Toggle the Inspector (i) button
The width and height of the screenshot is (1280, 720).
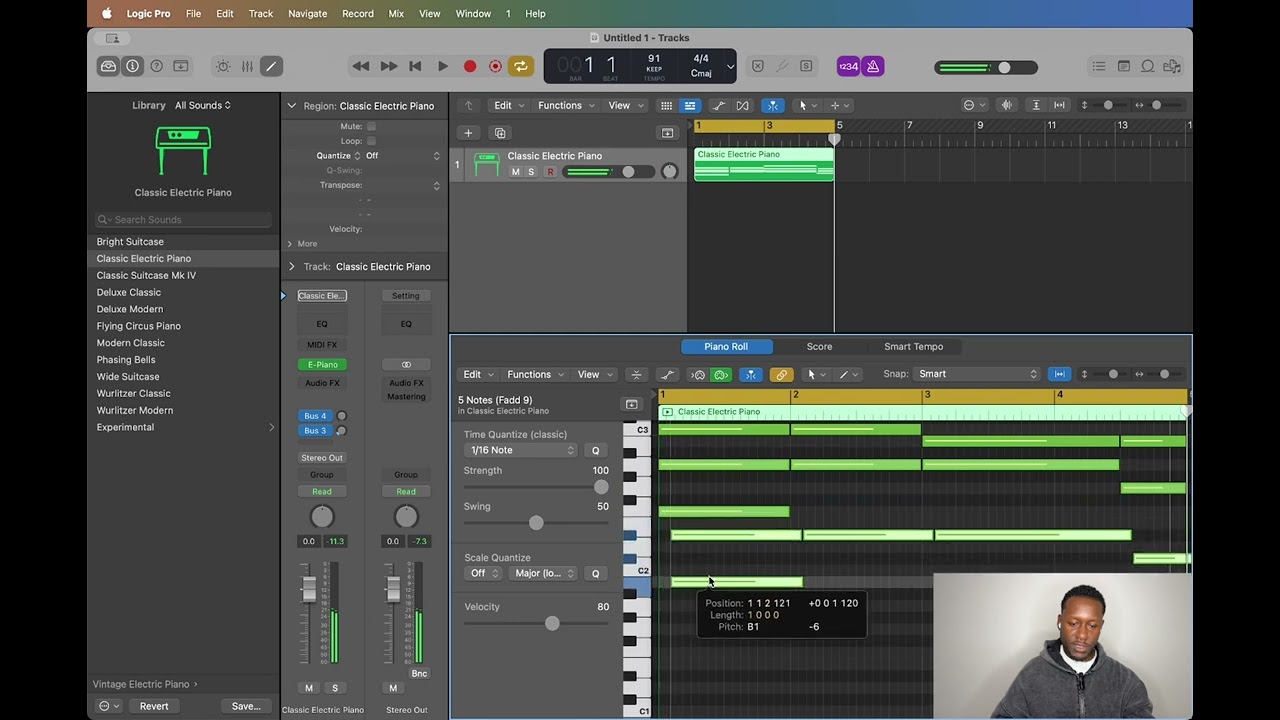point(132,66)
